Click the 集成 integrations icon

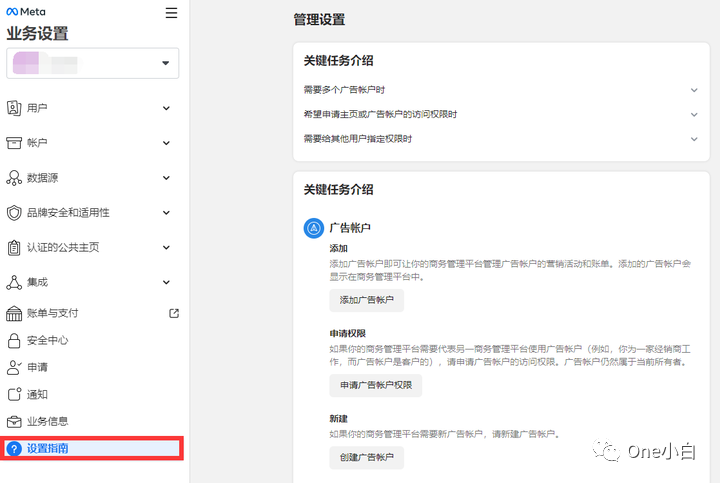pos(14,282)
